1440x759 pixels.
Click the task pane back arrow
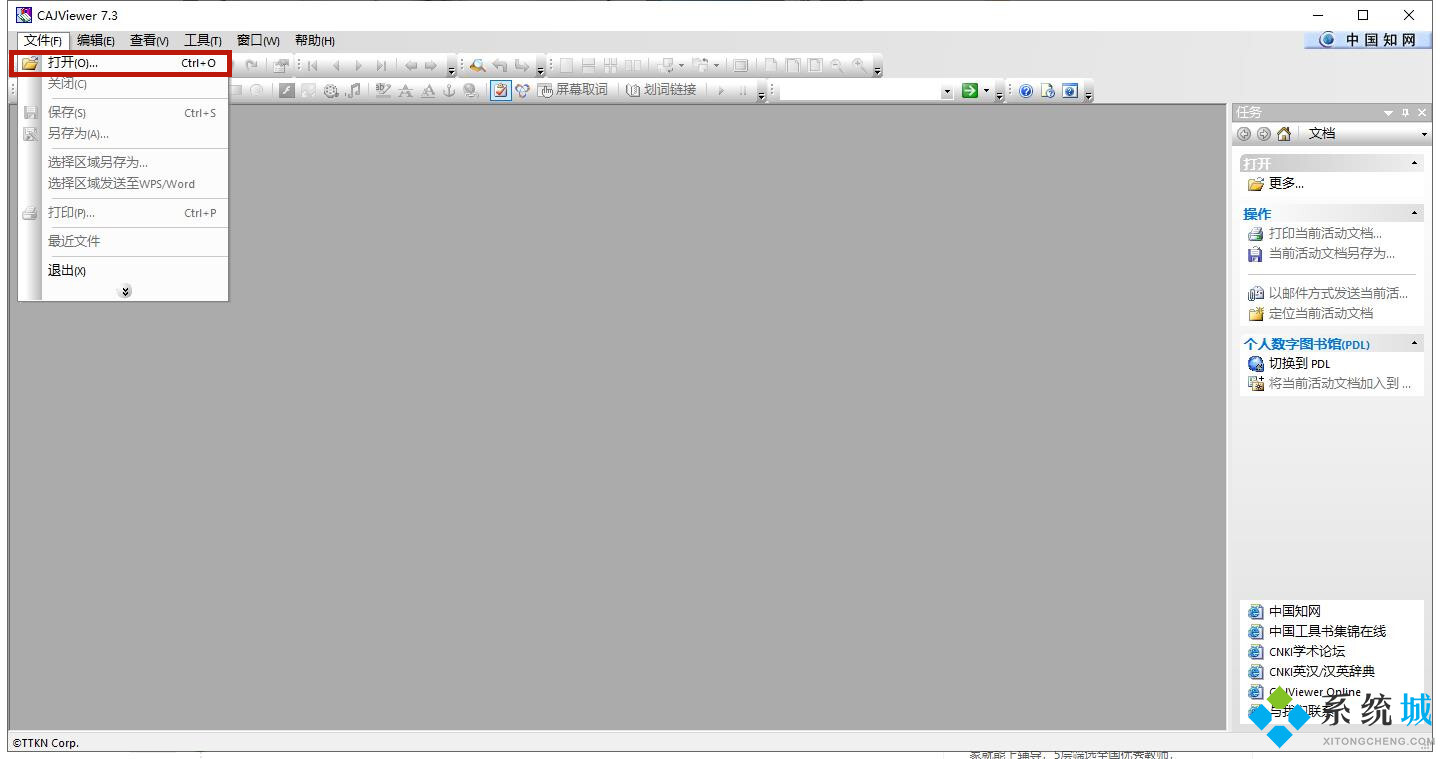1244,134
